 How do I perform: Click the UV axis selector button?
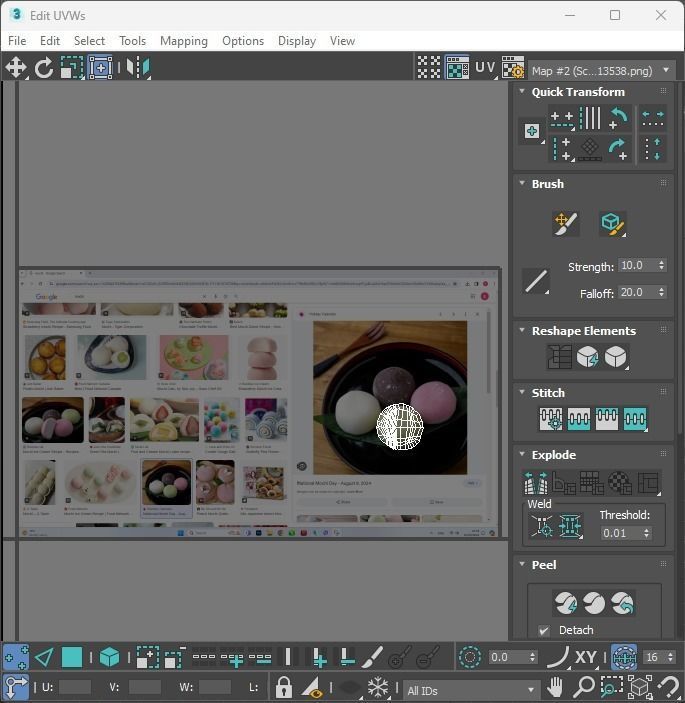pos(486,68)
